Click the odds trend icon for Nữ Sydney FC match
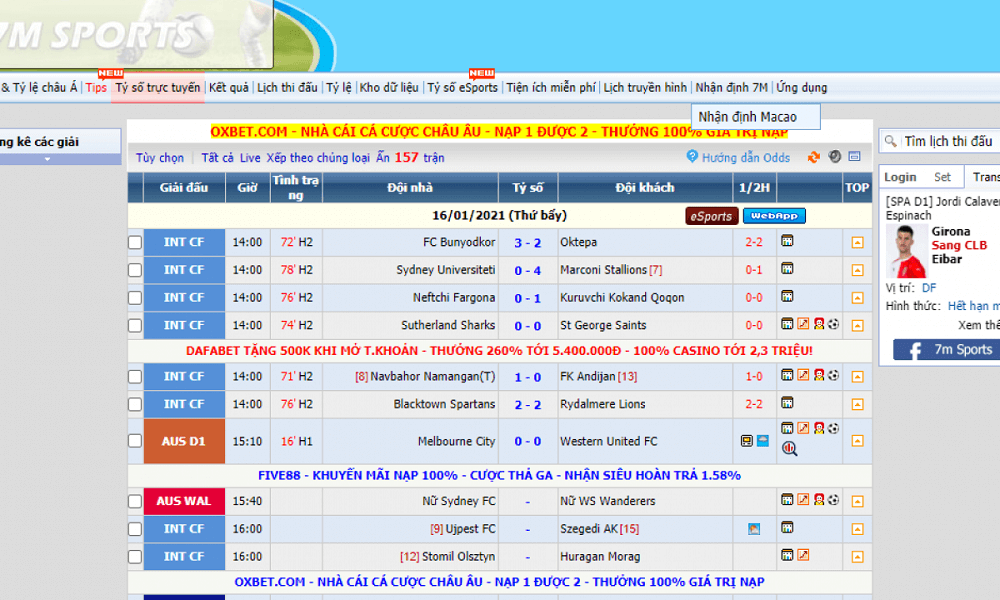The height and width of the screenshot is (600, 1000). pos(803,499)
